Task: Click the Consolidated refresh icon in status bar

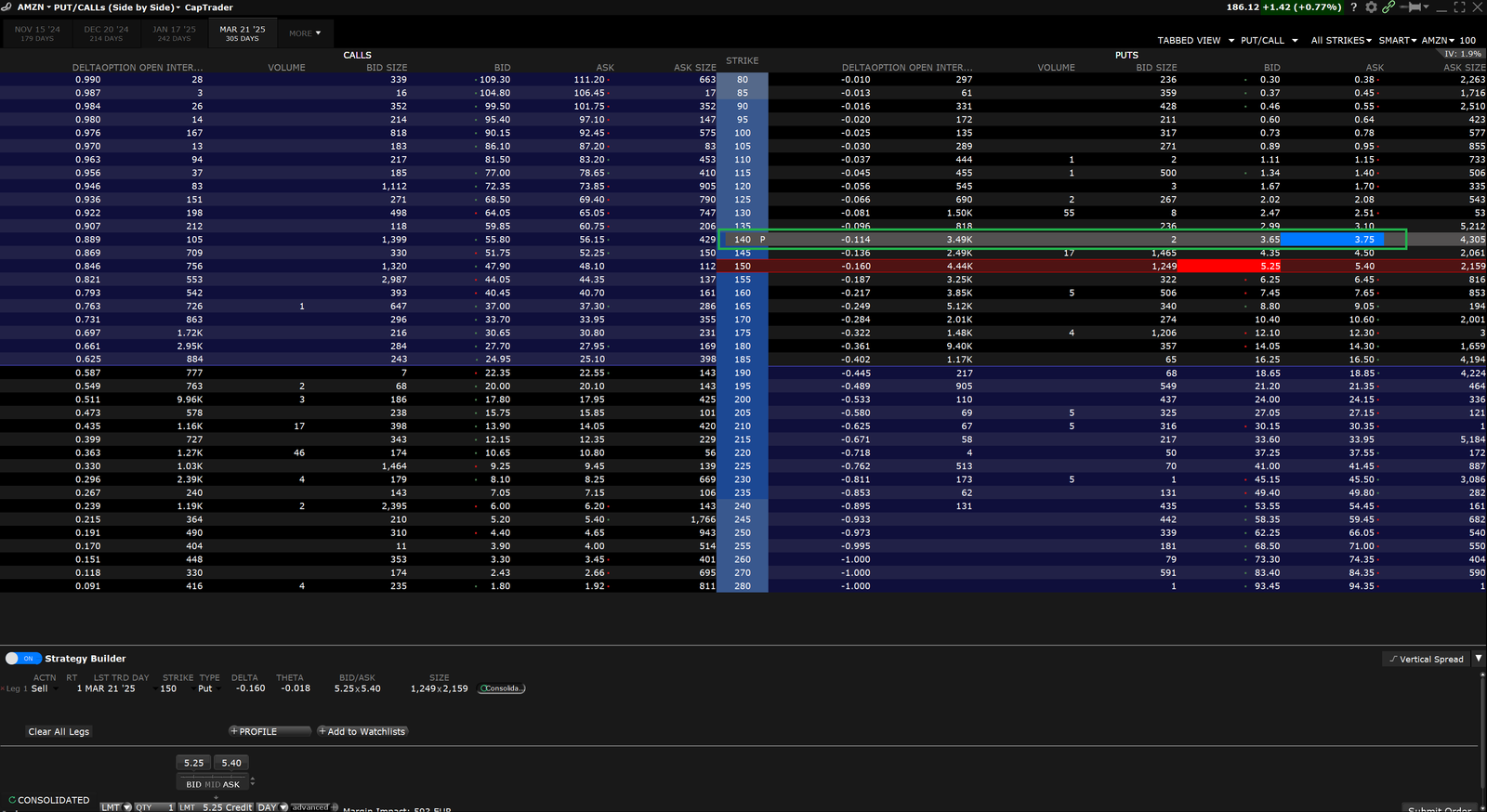Action: 12,800
